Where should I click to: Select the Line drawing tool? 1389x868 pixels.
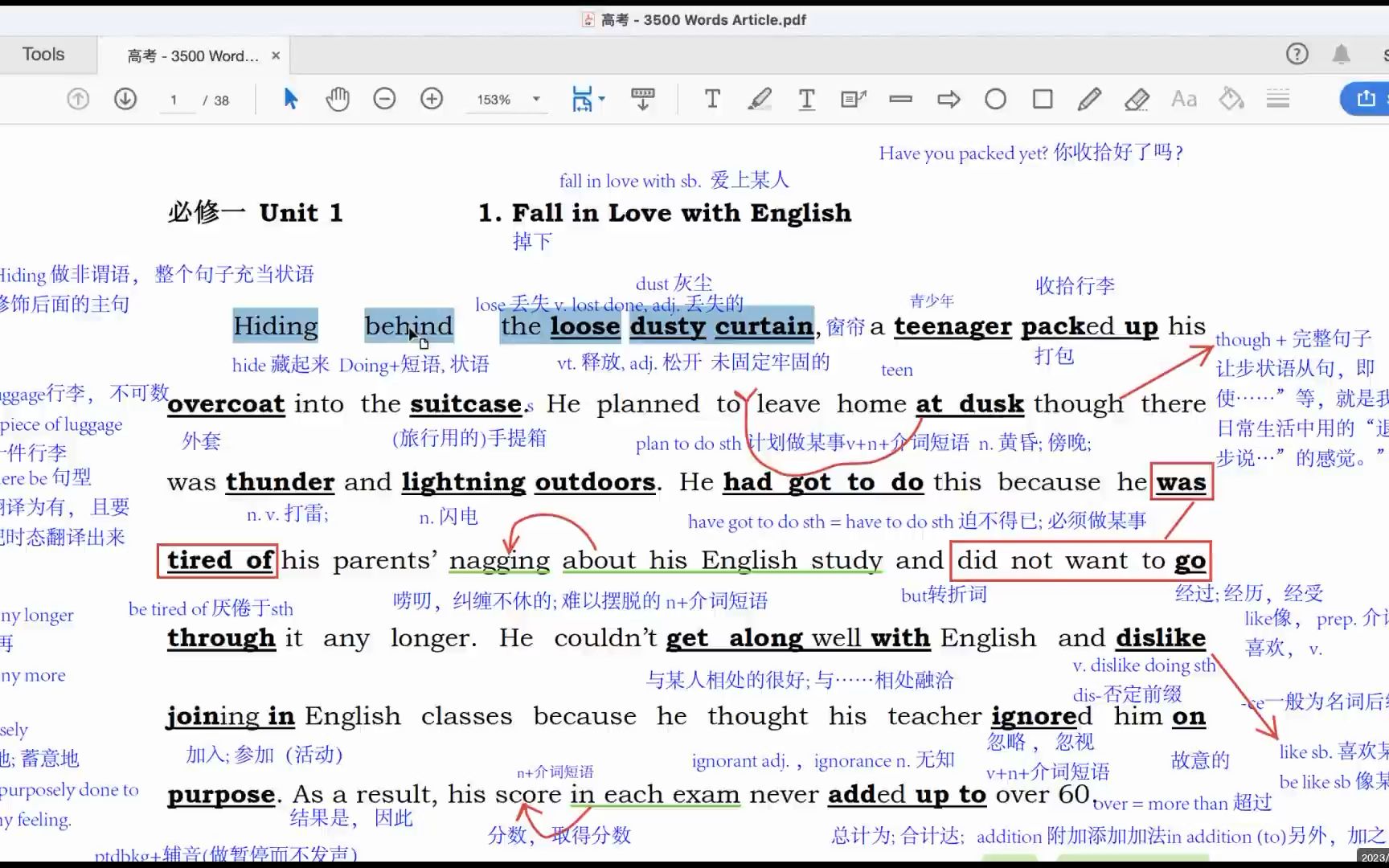click(x=901, y=99)
